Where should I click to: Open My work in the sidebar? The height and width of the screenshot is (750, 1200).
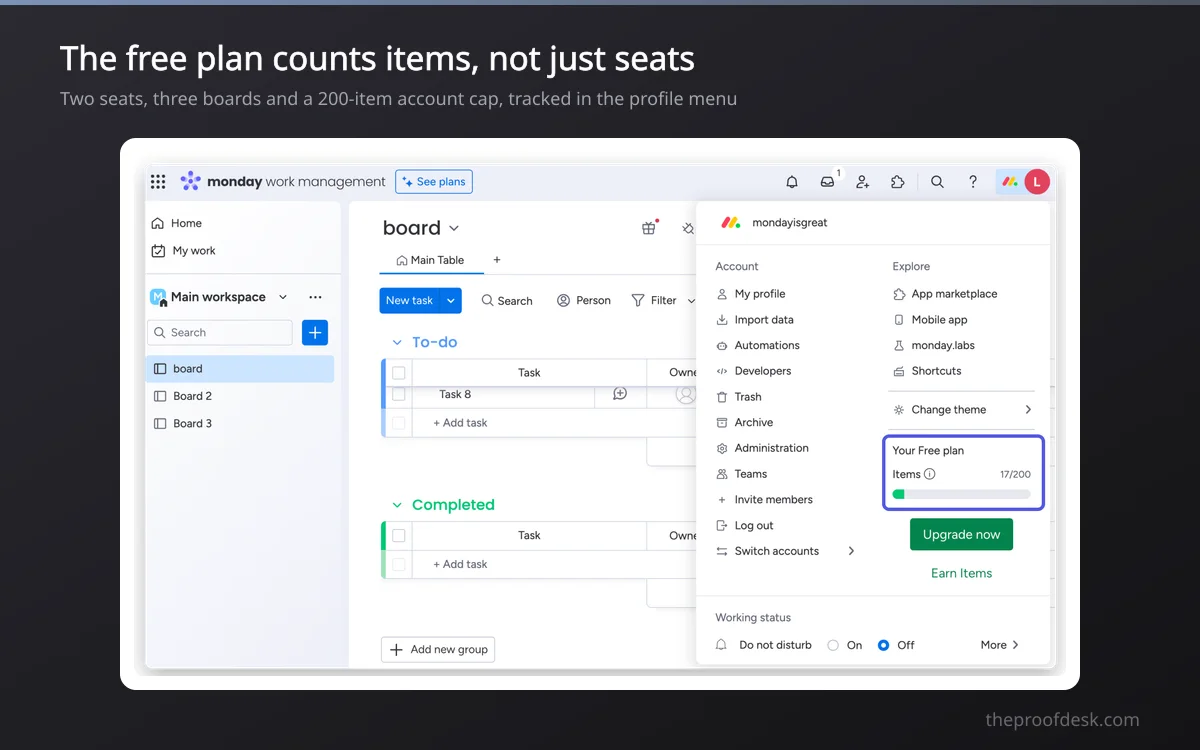point(183,251)
